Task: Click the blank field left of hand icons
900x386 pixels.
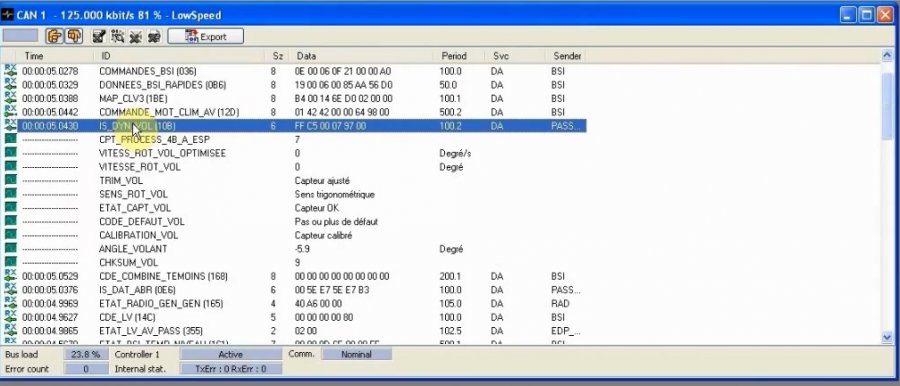Action: 21,36
